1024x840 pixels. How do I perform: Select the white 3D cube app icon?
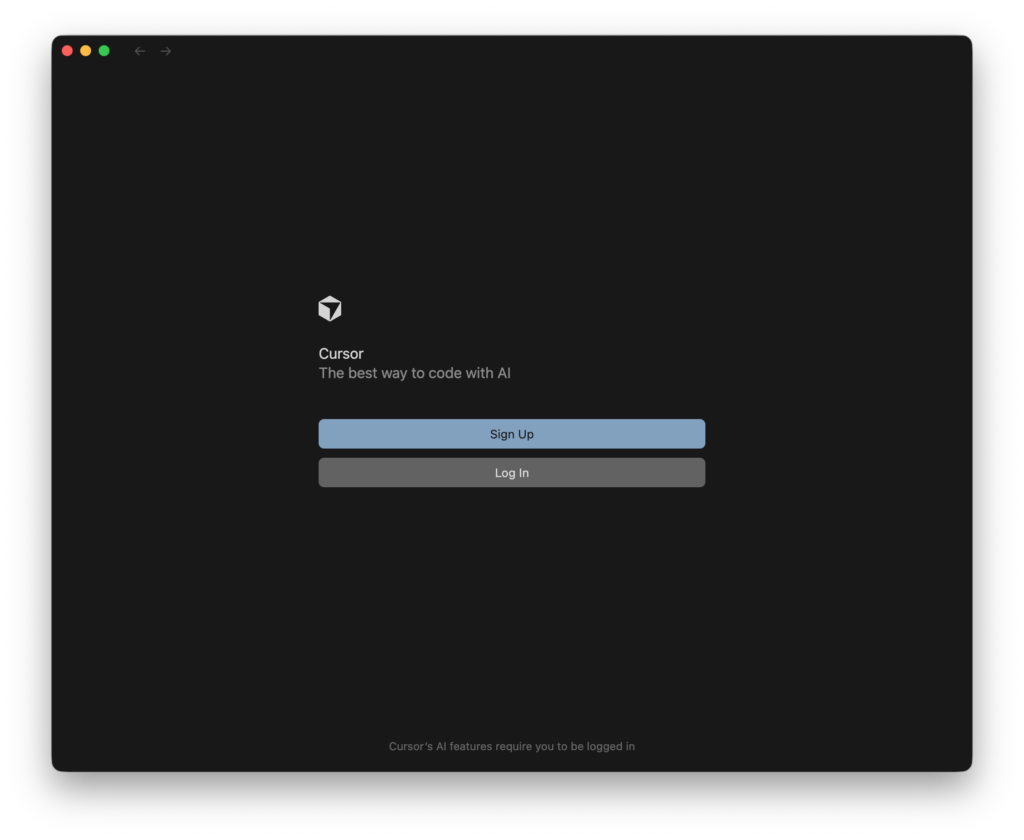click(x=330, y=309)
